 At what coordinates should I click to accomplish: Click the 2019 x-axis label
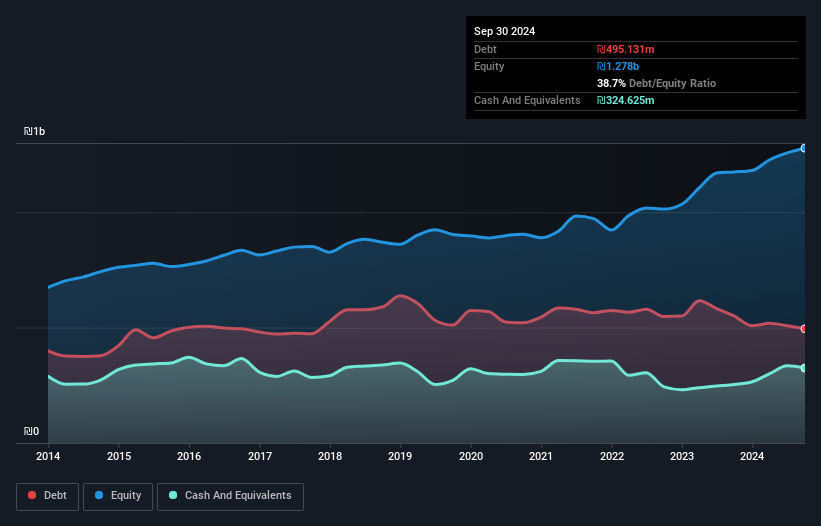point(400,456)
